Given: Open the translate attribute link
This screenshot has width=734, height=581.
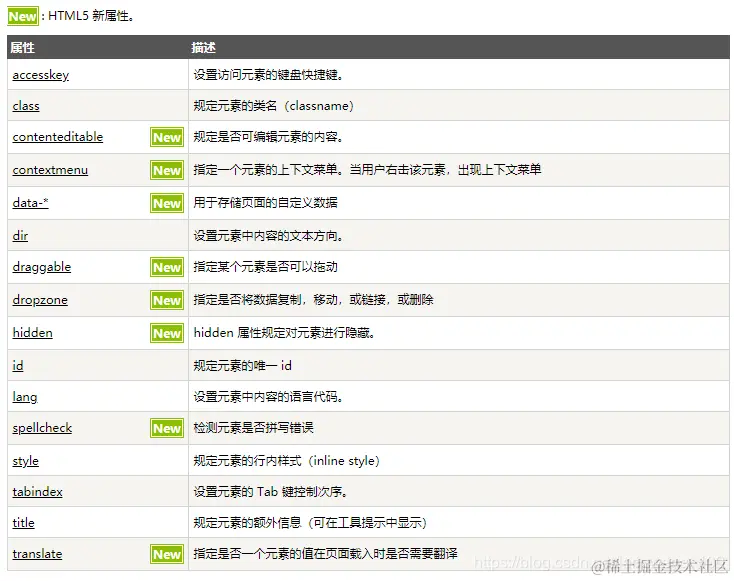Looking at the screenshot, I should tap(37, 554).
